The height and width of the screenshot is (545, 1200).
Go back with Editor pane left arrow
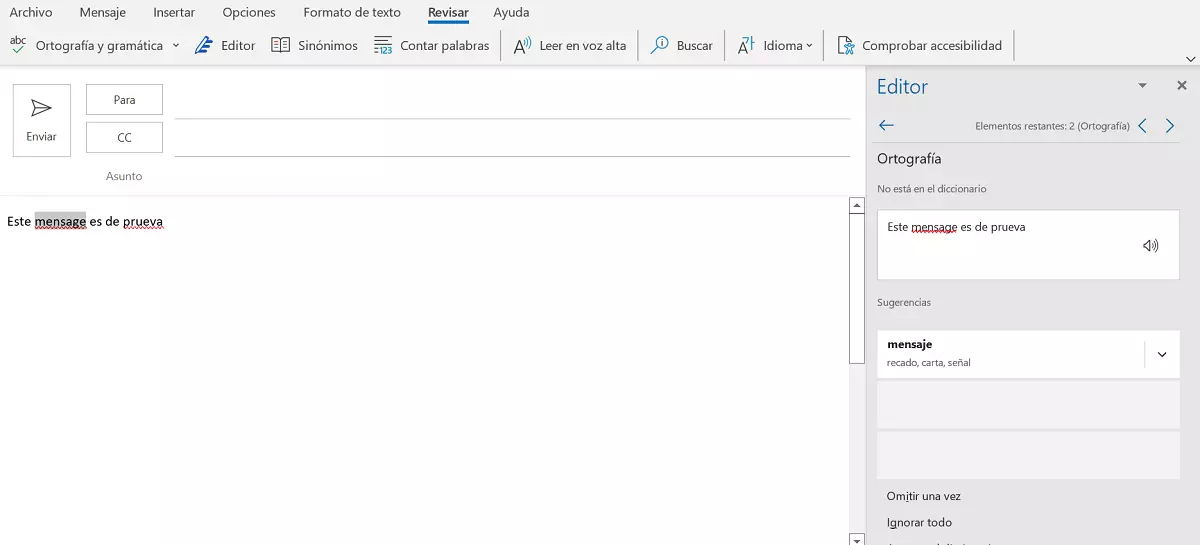[886, 125]
